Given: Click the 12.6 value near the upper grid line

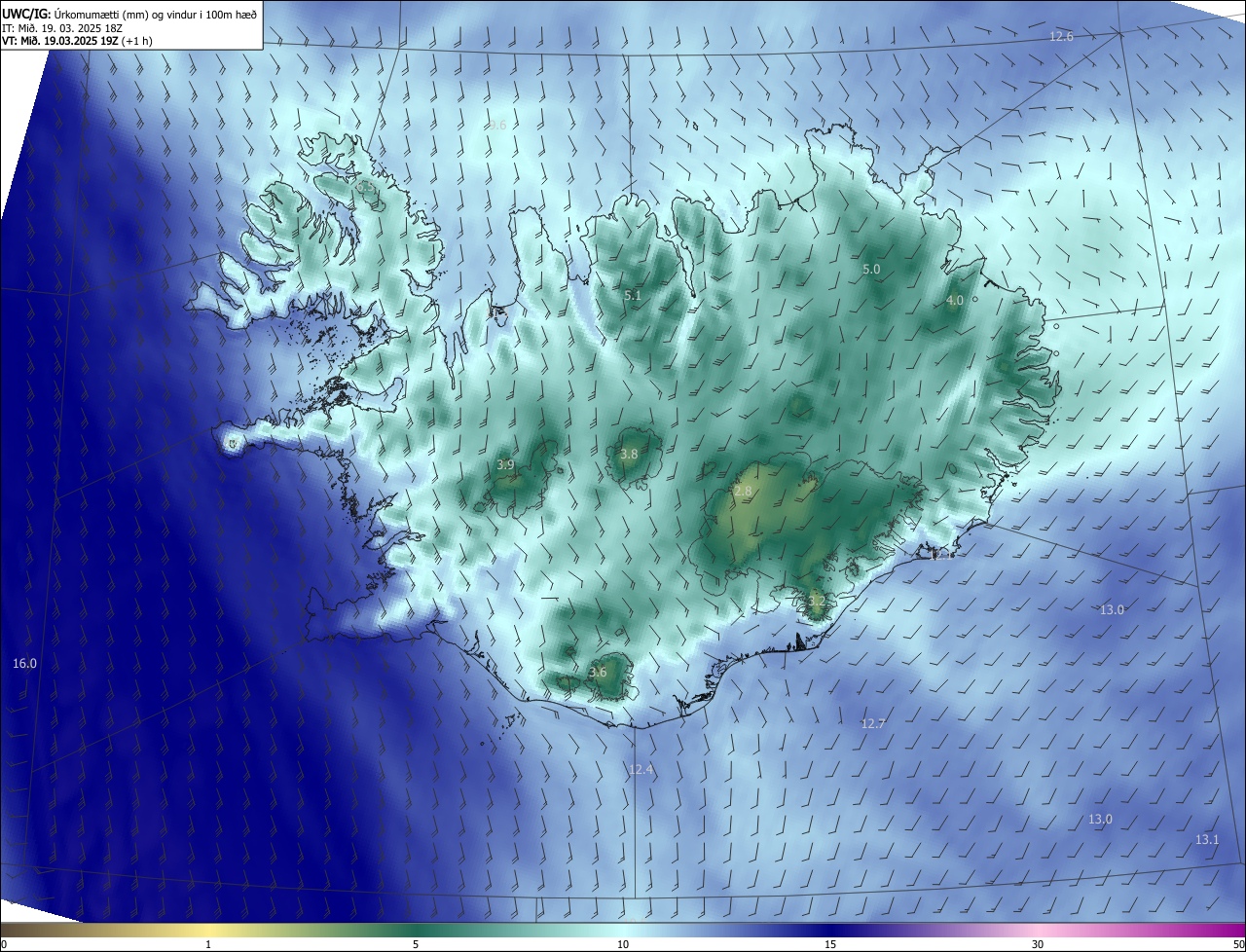Looking at the screenshot, I should click(x=1061, y=36).
